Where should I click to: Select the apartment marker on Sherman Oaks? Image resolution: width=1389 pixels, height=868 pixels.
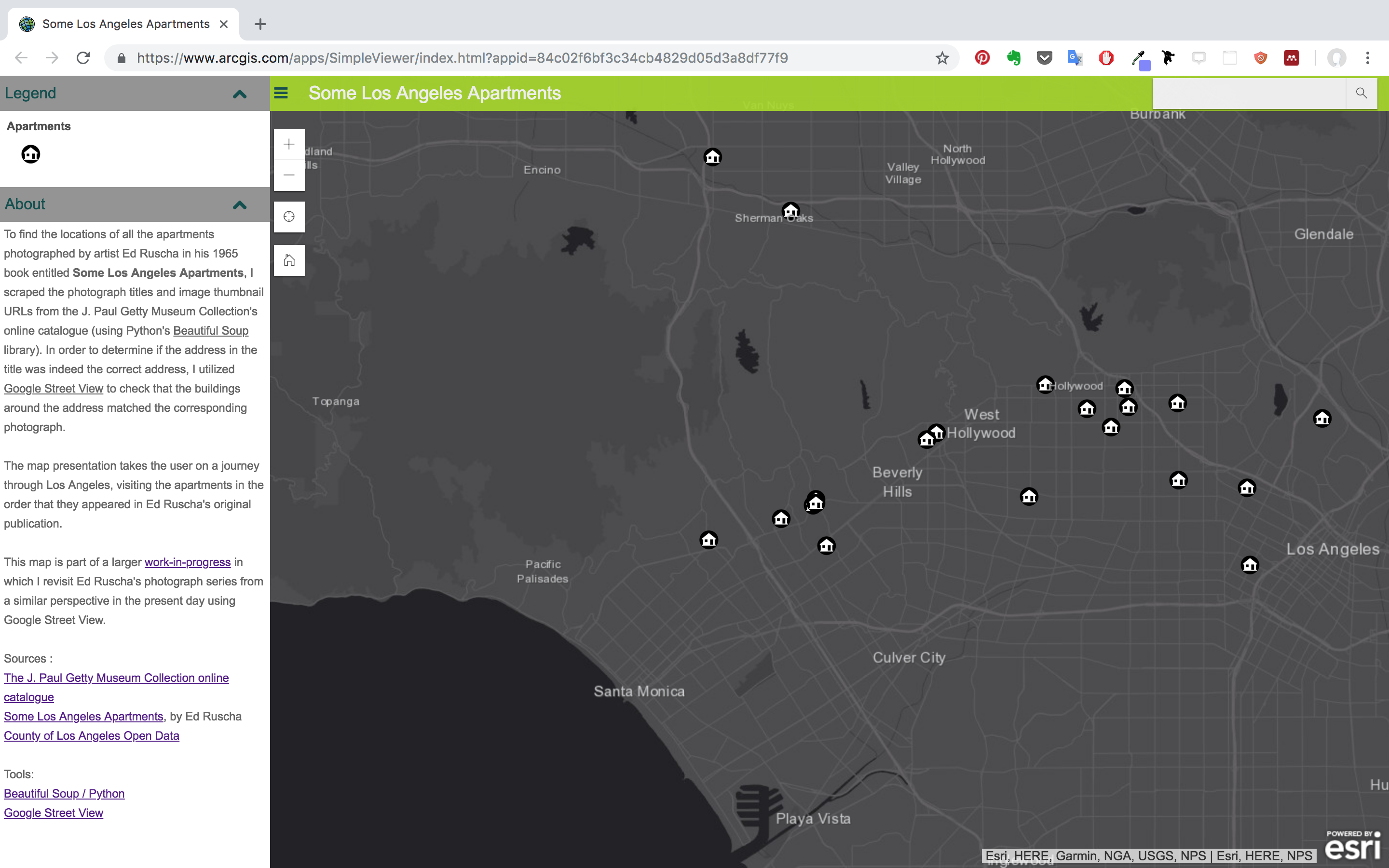click(x=790, y=210)
